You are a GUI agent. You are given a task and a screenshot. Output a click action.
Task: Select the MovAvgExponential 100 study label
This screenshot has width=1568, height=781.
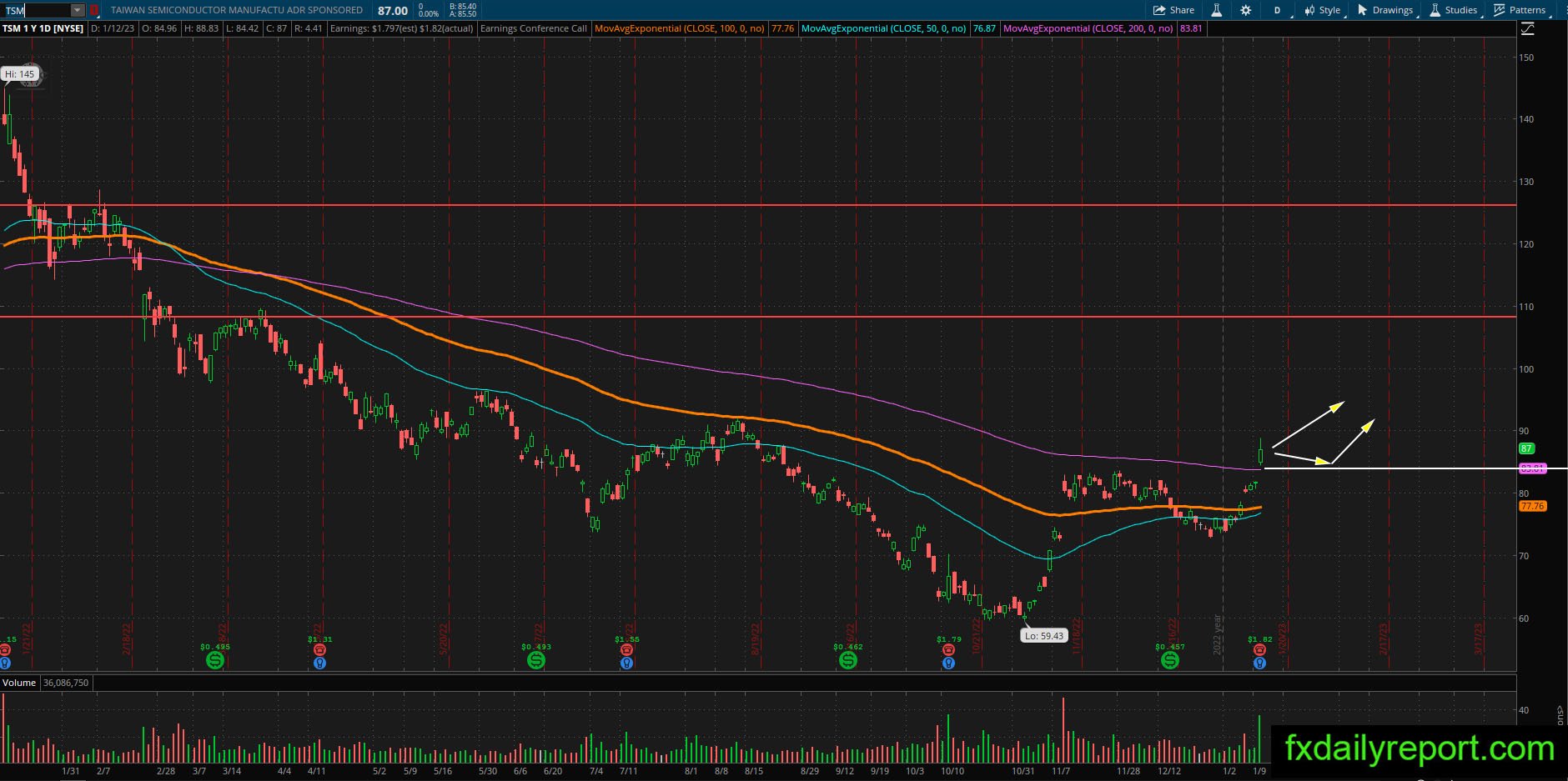(680, 28)
